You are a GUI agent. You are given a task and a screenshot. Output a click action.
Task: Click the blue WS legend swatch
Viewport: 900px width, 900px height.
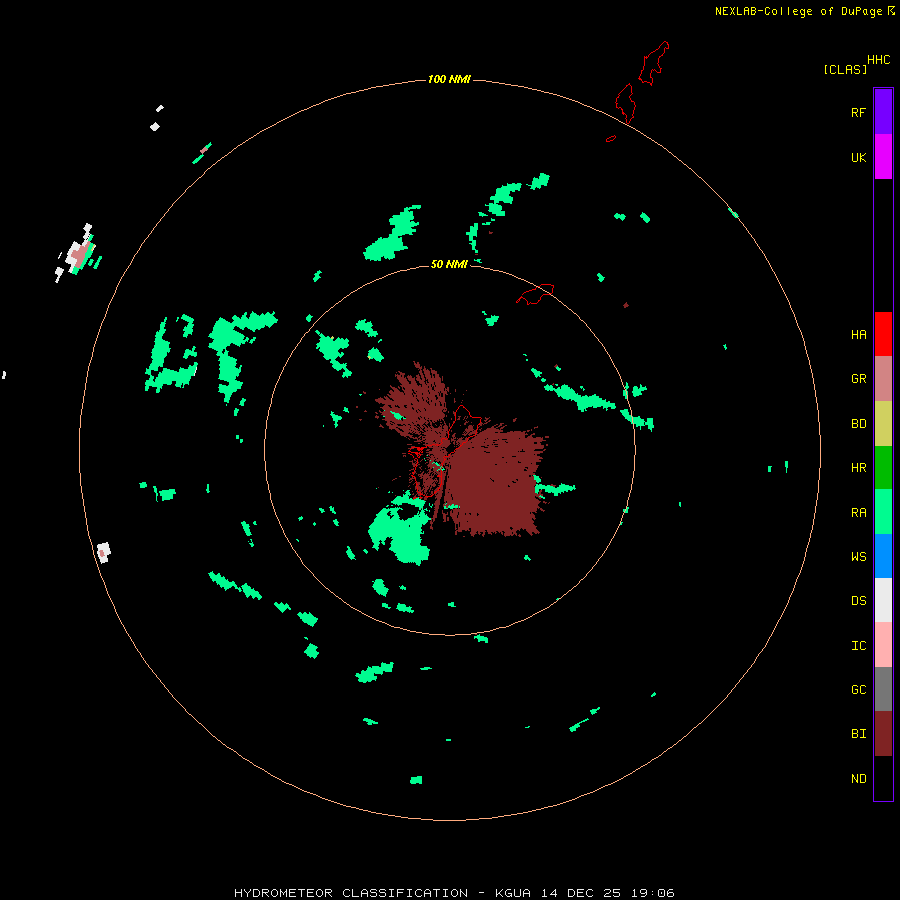(883, 556)
